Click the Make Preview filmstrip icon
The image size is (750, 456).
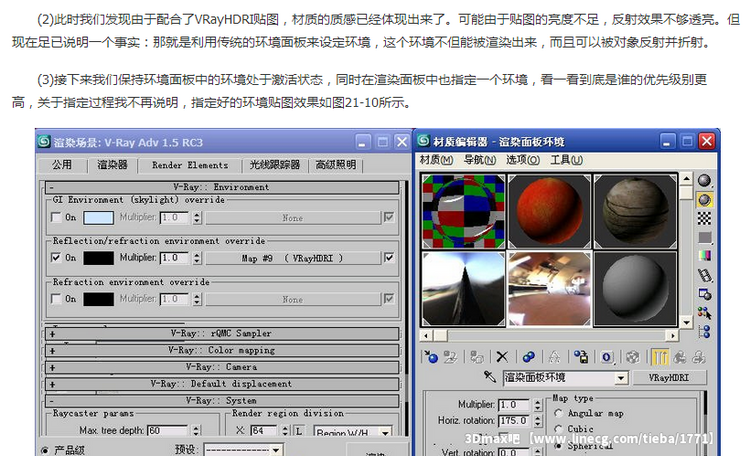tap(704, 275)
